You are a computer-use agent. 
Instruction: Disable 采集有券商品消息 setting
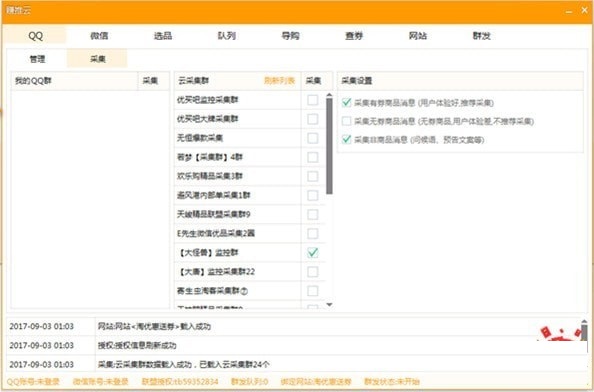click(x=346, y=103)
